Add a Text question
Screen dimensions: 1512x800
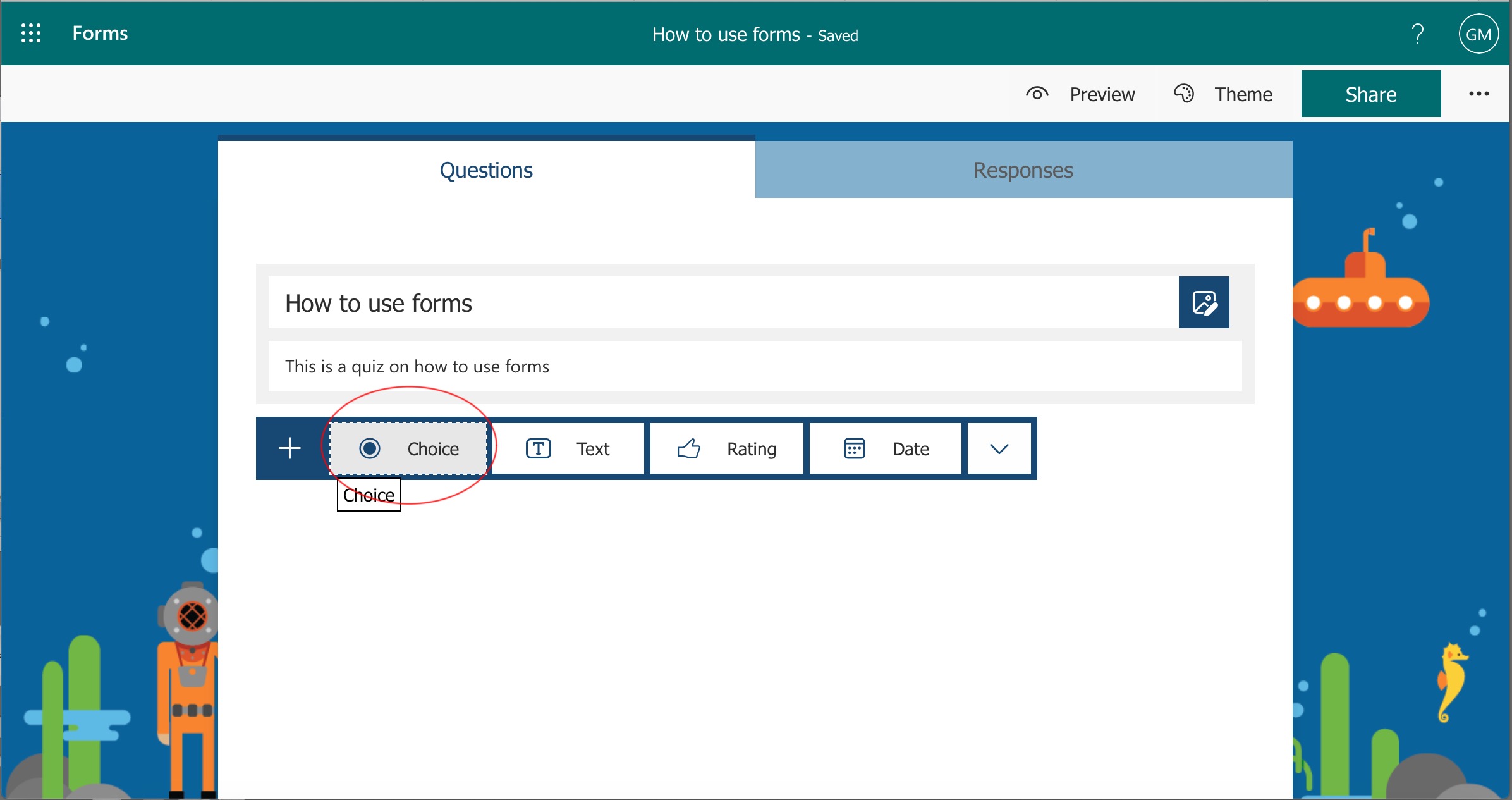click(568, 448)
